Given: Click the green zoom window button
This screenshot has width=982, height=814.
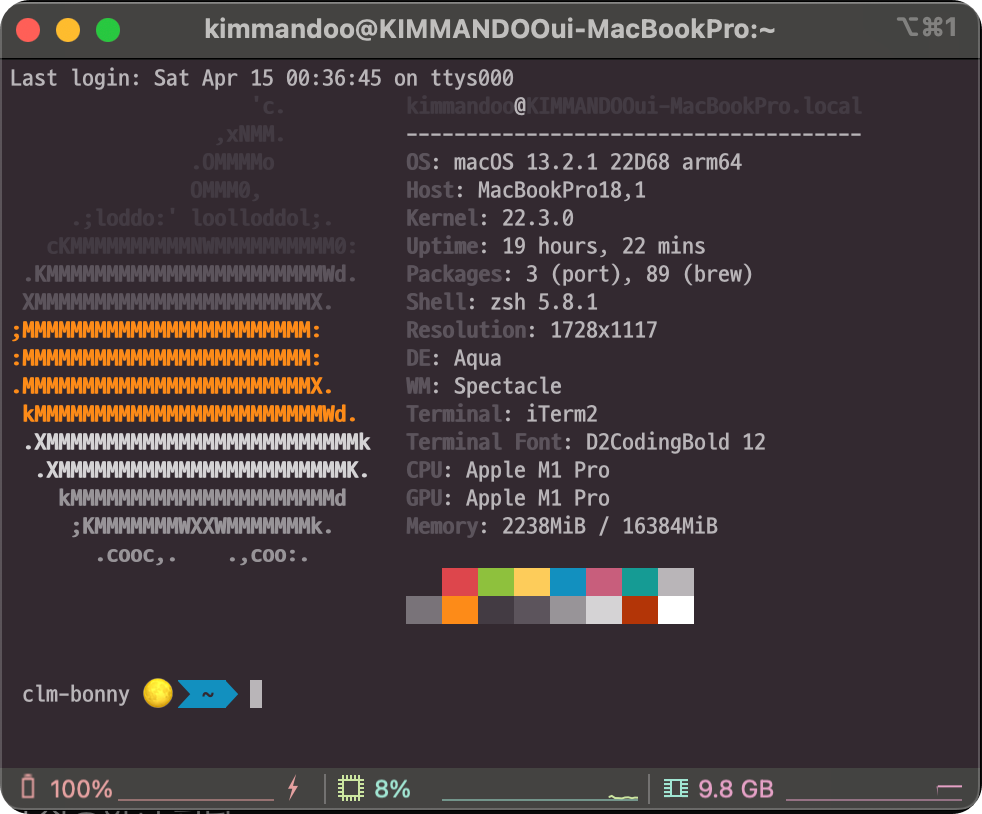Looking at the screenshot, I should click(108, 29).
